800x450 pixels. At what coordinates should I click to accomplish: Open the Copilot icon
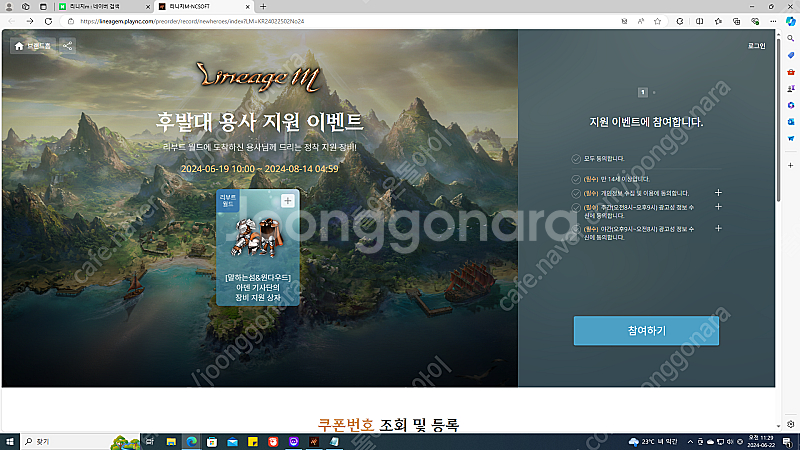791,21
